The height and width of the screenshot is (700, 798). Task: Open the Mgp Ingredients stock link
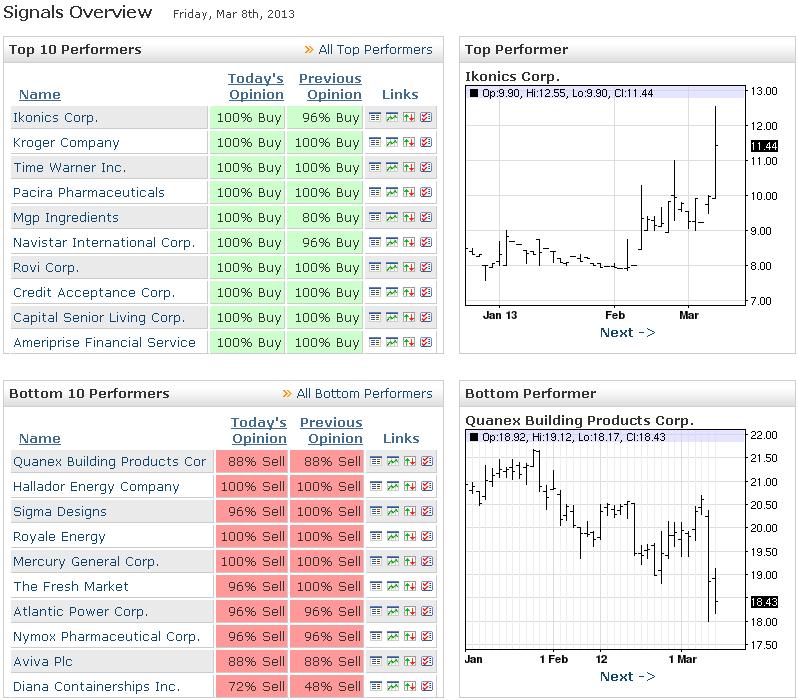coord(66,217)
